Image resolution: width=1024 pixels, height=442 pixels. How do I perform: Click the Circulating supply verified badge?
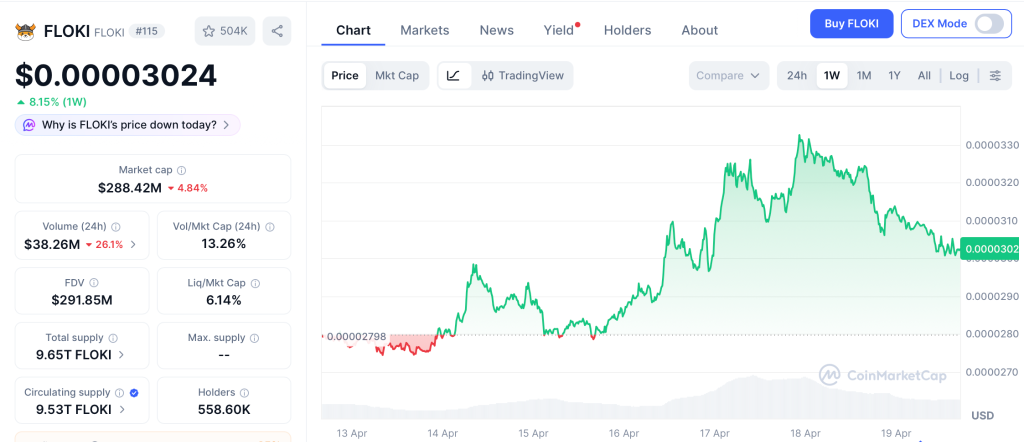click(134, 393)
